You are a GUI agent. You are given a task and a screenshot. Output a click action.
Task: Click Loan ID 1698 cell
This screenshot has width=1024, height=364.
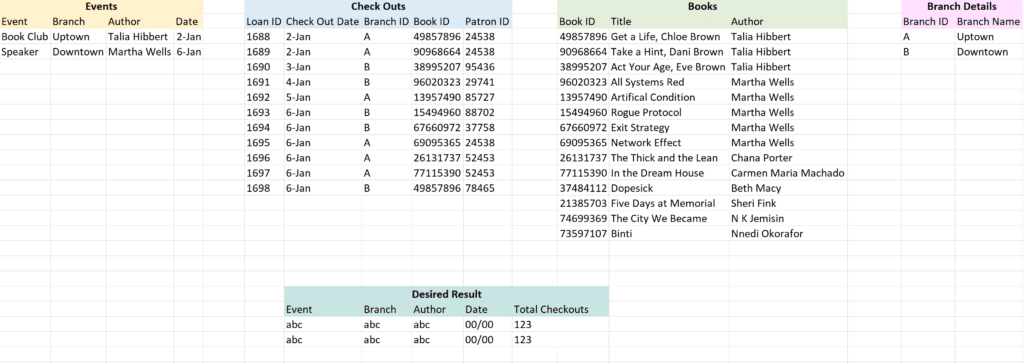[264, 188]
